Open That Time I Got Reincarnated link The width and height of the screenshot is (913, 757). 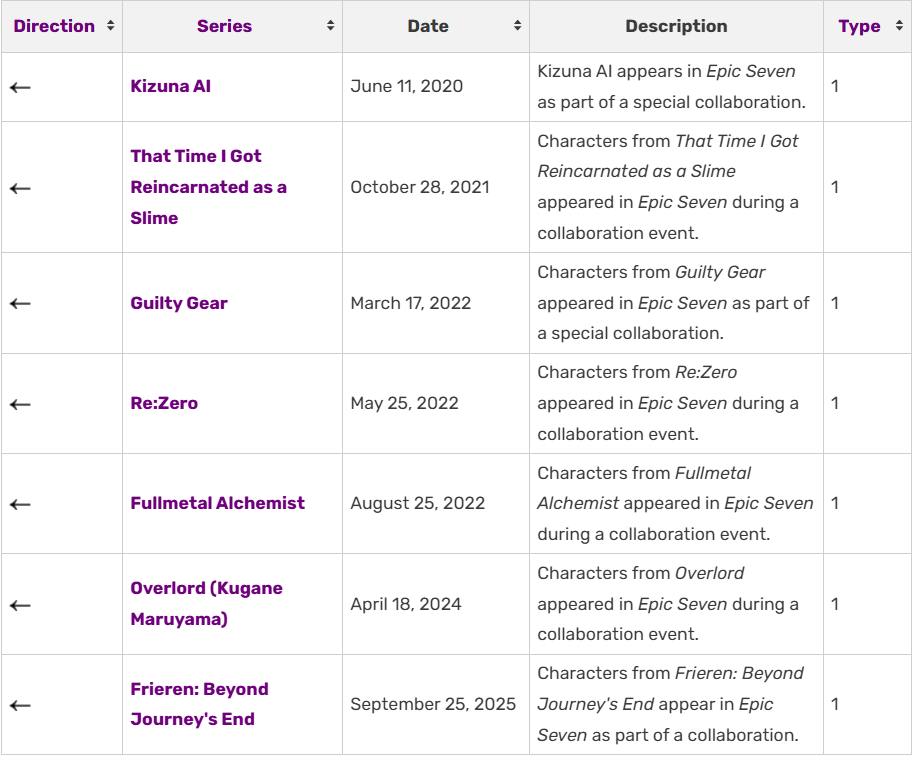(208, 187)
